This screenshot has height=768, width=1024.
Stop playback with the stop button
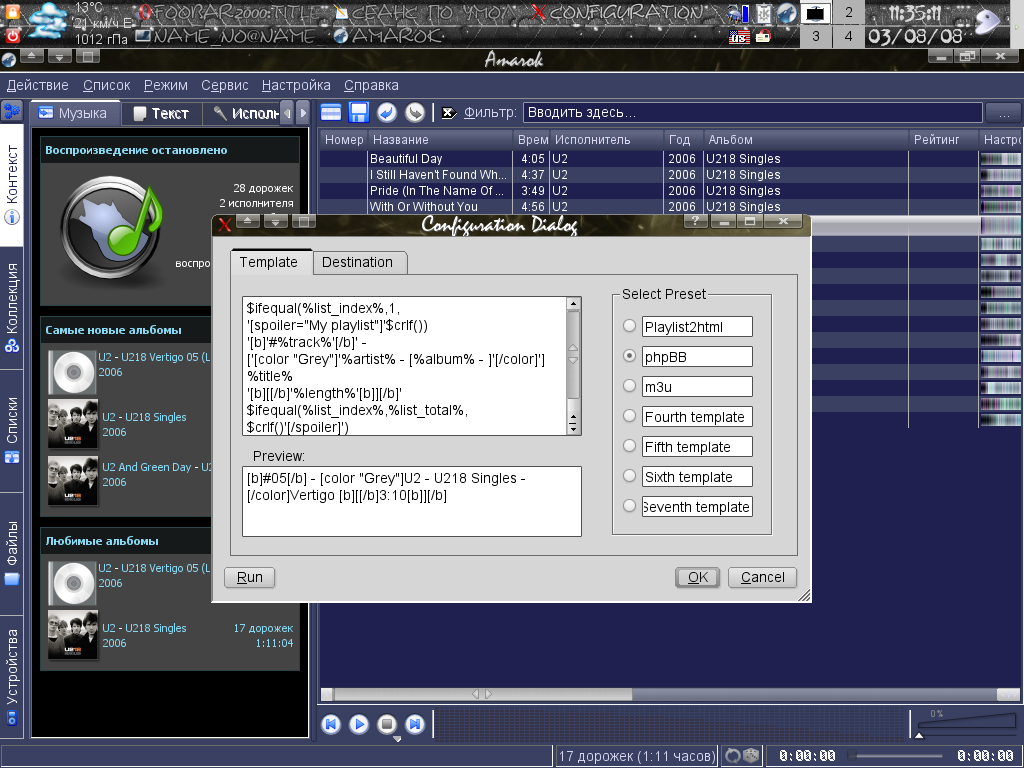387,724
